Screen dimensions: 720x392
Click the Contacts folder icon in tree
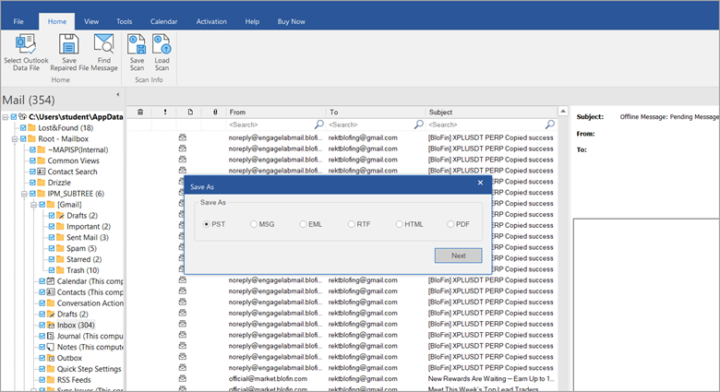[51, 292]
